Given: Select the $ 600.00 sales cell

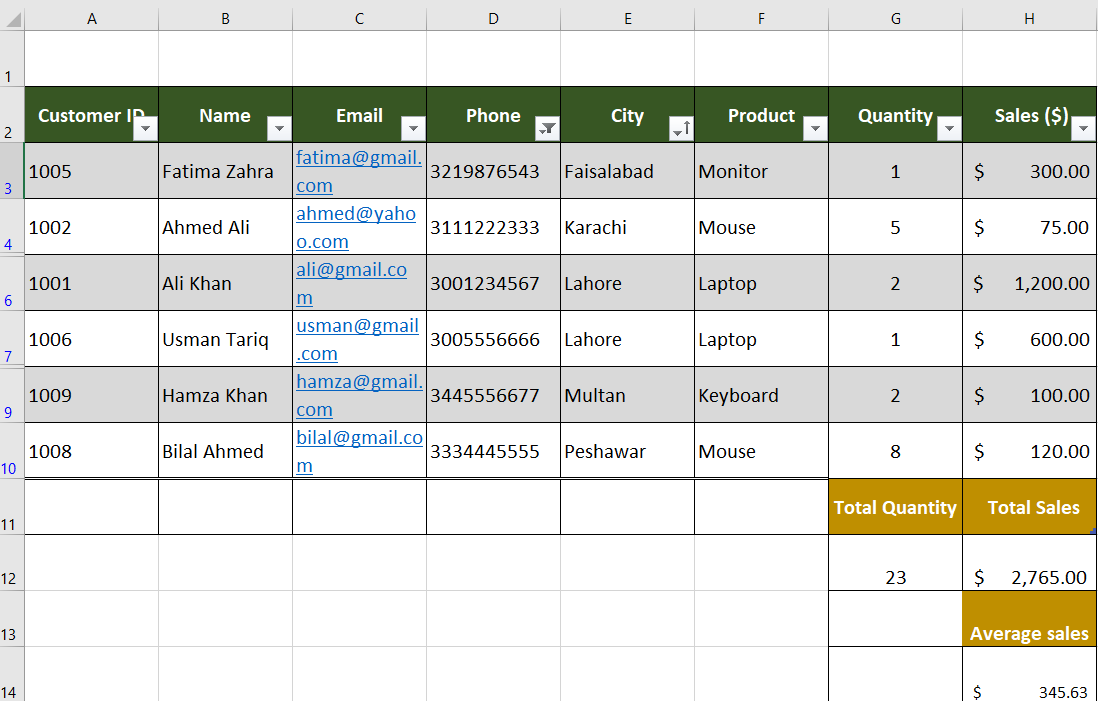Looking at the screenshot, I should pos(1029,339).
